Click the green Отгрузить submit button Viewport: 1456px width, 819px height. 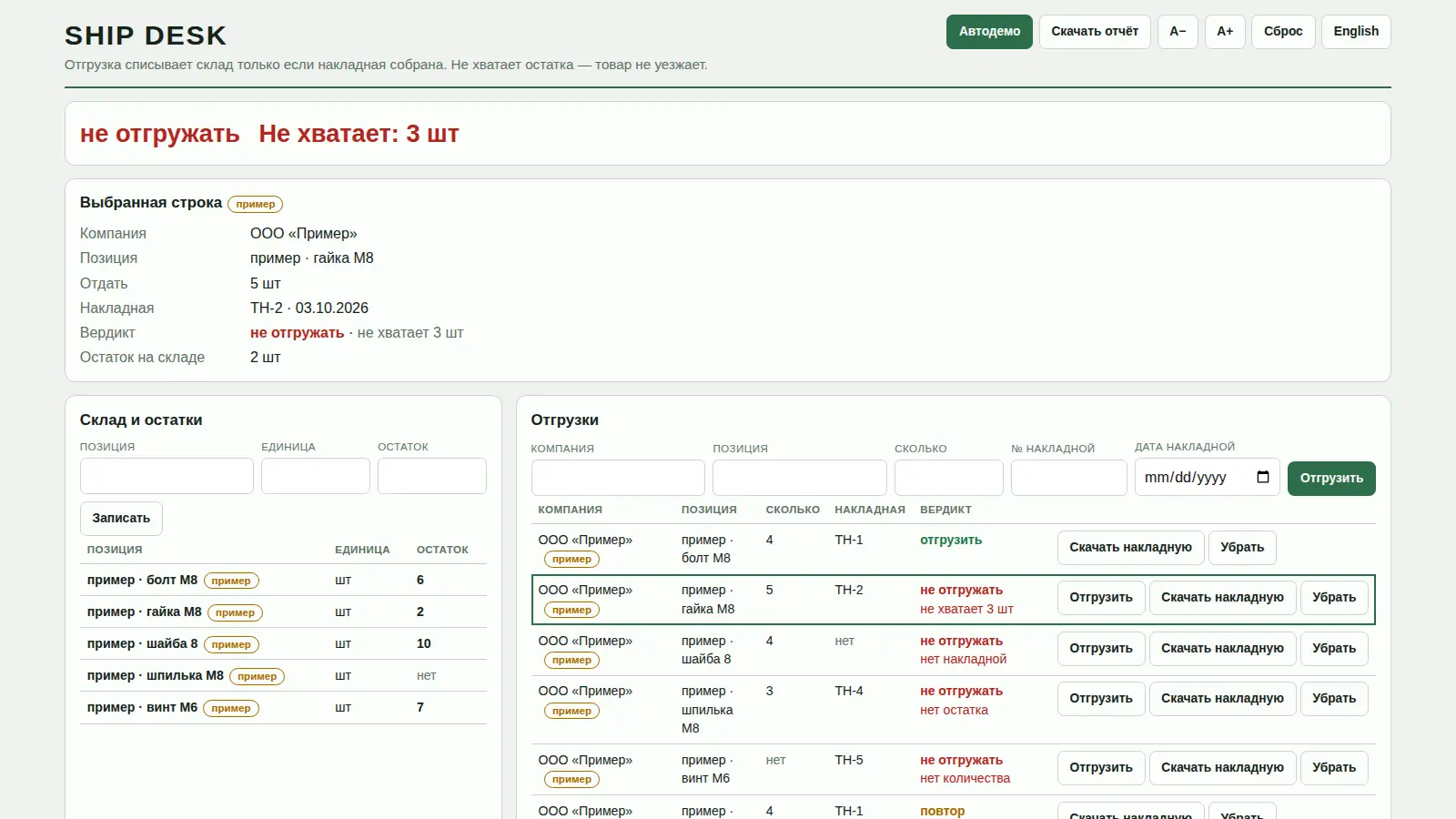pos(1331,479)
